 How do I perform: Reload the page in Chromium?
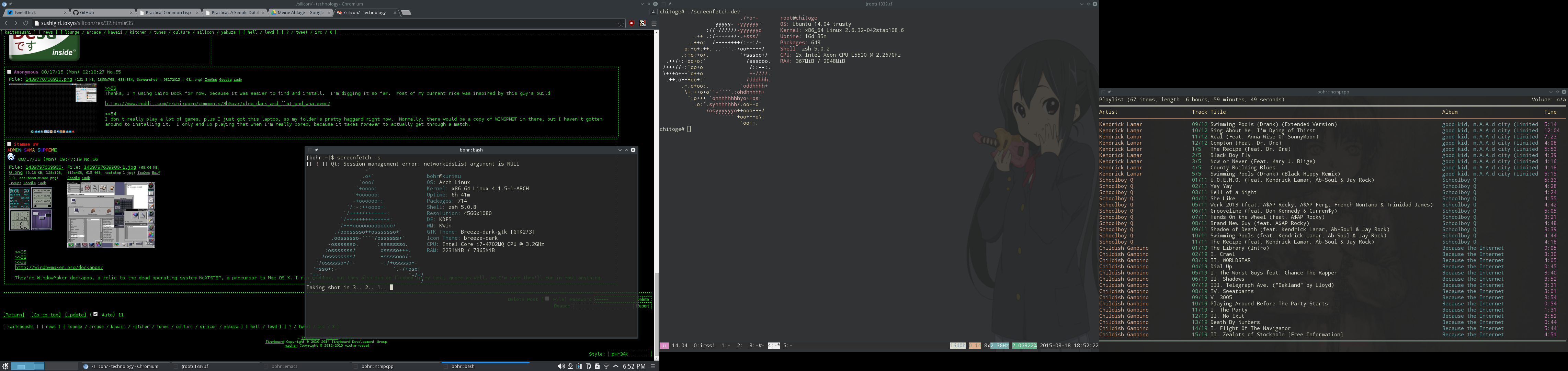(x=25, y=23)
